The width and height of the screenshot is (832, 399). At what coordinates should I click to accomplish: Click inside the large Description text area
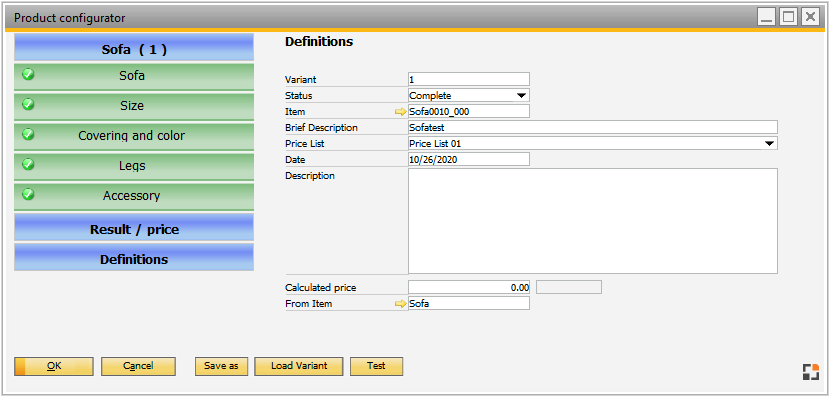[593, 221]
